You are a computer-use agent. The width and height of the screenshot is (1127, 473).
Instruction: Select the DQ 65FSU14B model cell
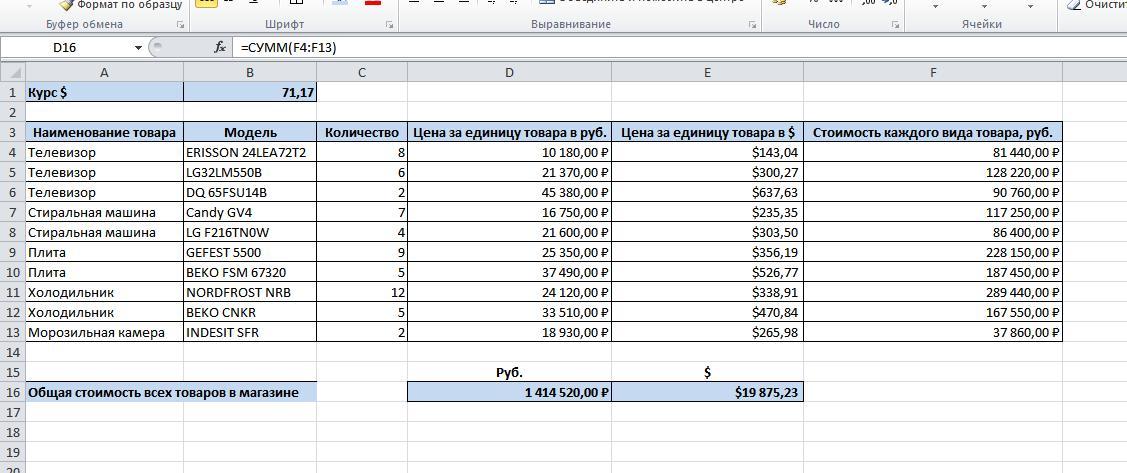click(x=250, y=193)
